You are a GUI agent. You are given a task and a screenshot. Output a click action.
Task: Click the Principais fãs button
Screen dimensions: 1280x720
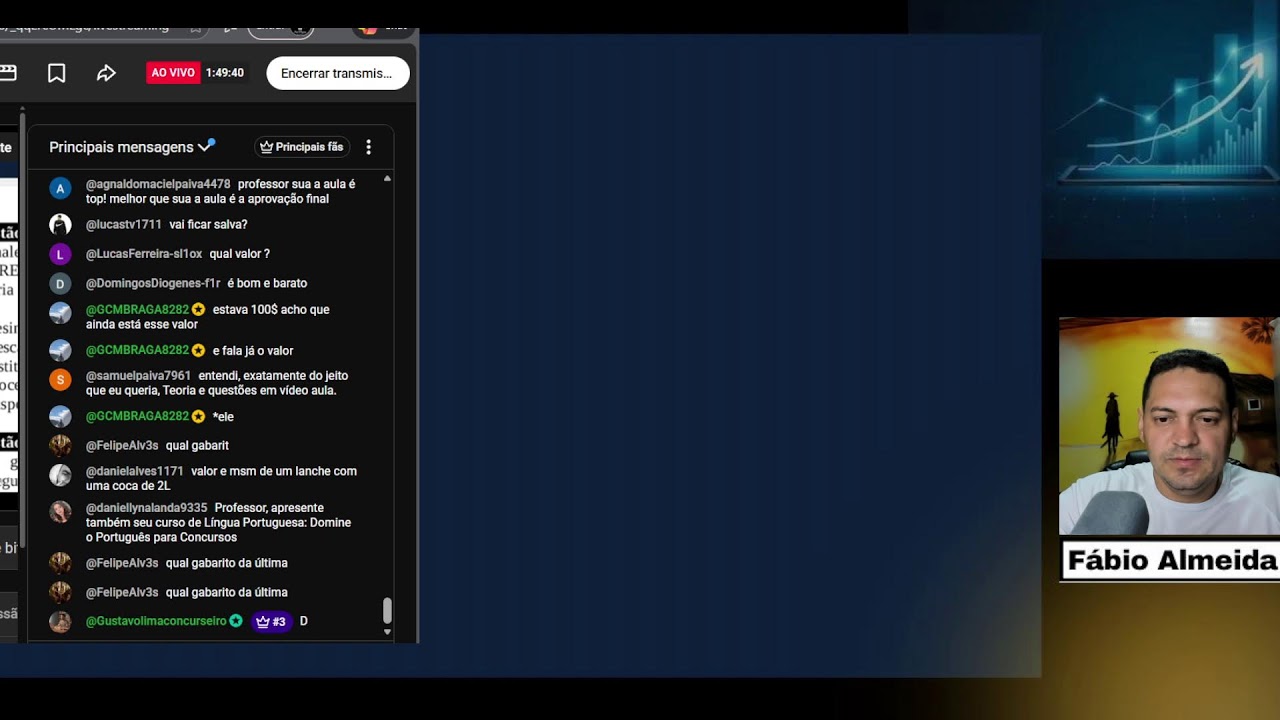(302, 147)
